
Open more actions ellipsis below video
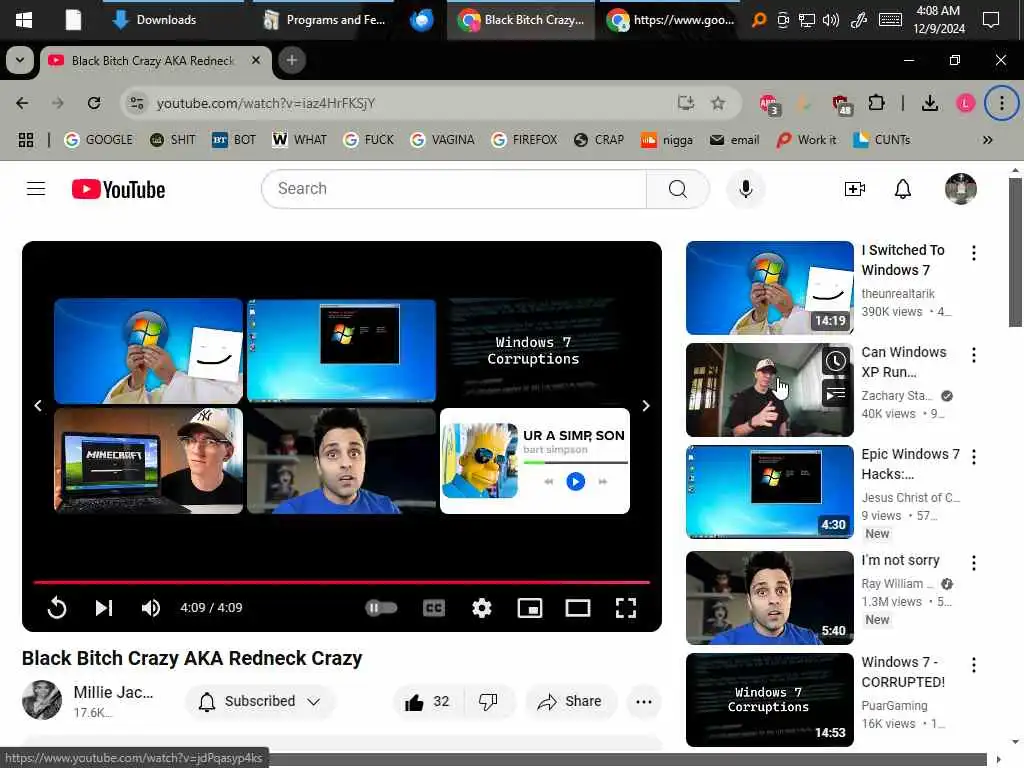(643, 702)
